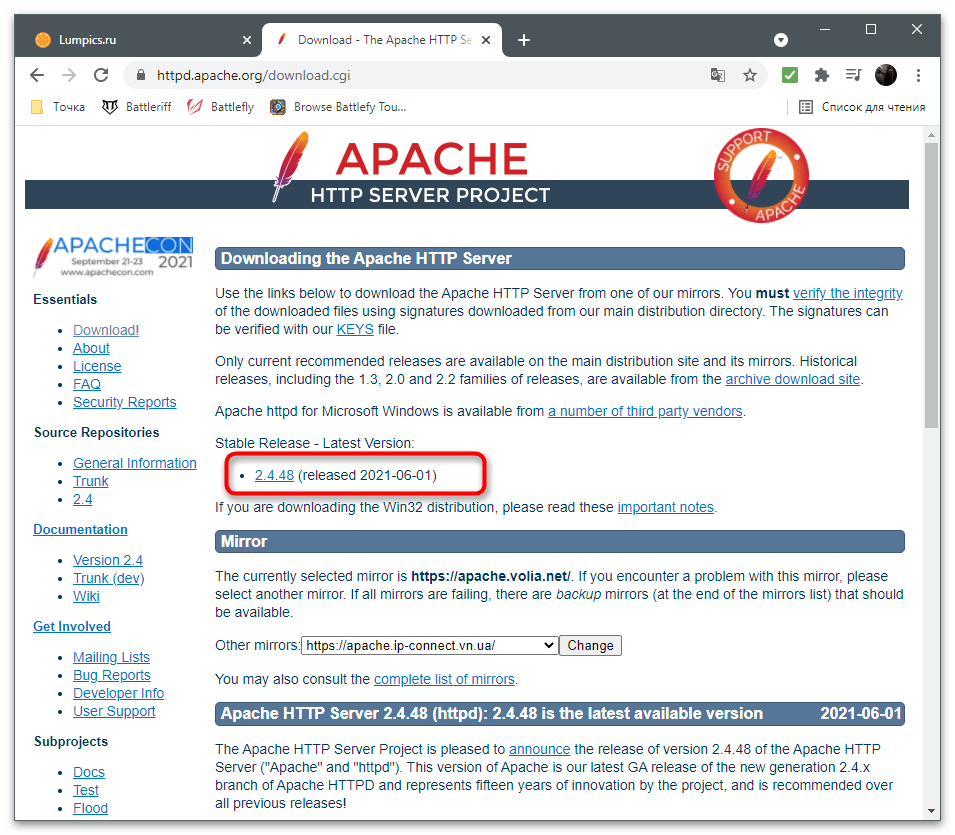Click the padlock site info icon
Screen dimensions: 955x835
click(x=141, y=75)
